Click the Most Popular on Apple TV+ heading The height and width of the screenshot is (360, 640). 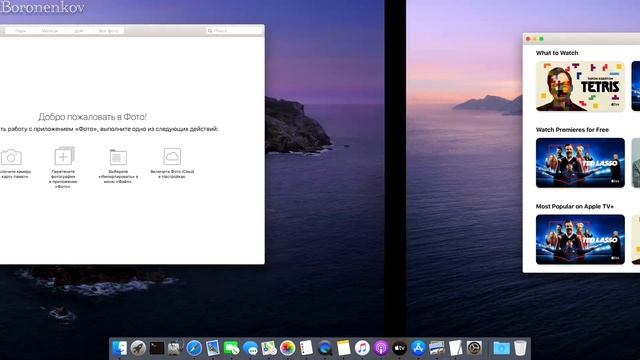575,207
